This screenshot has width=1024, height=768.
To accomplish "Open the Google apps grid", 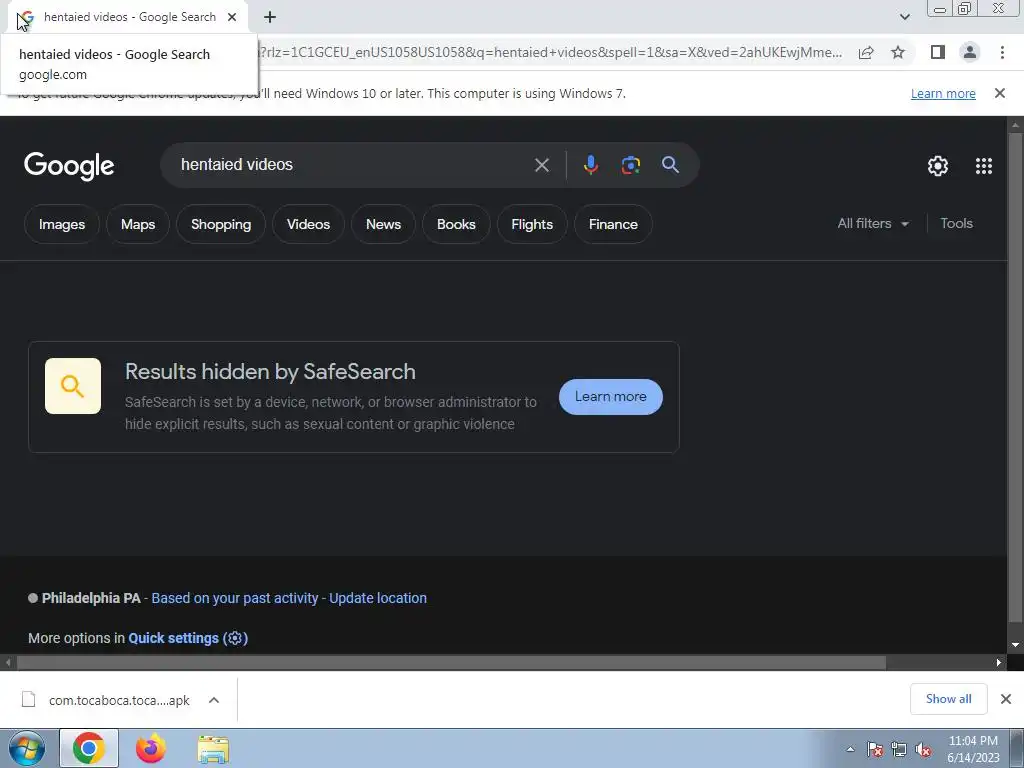I will 984,166.
